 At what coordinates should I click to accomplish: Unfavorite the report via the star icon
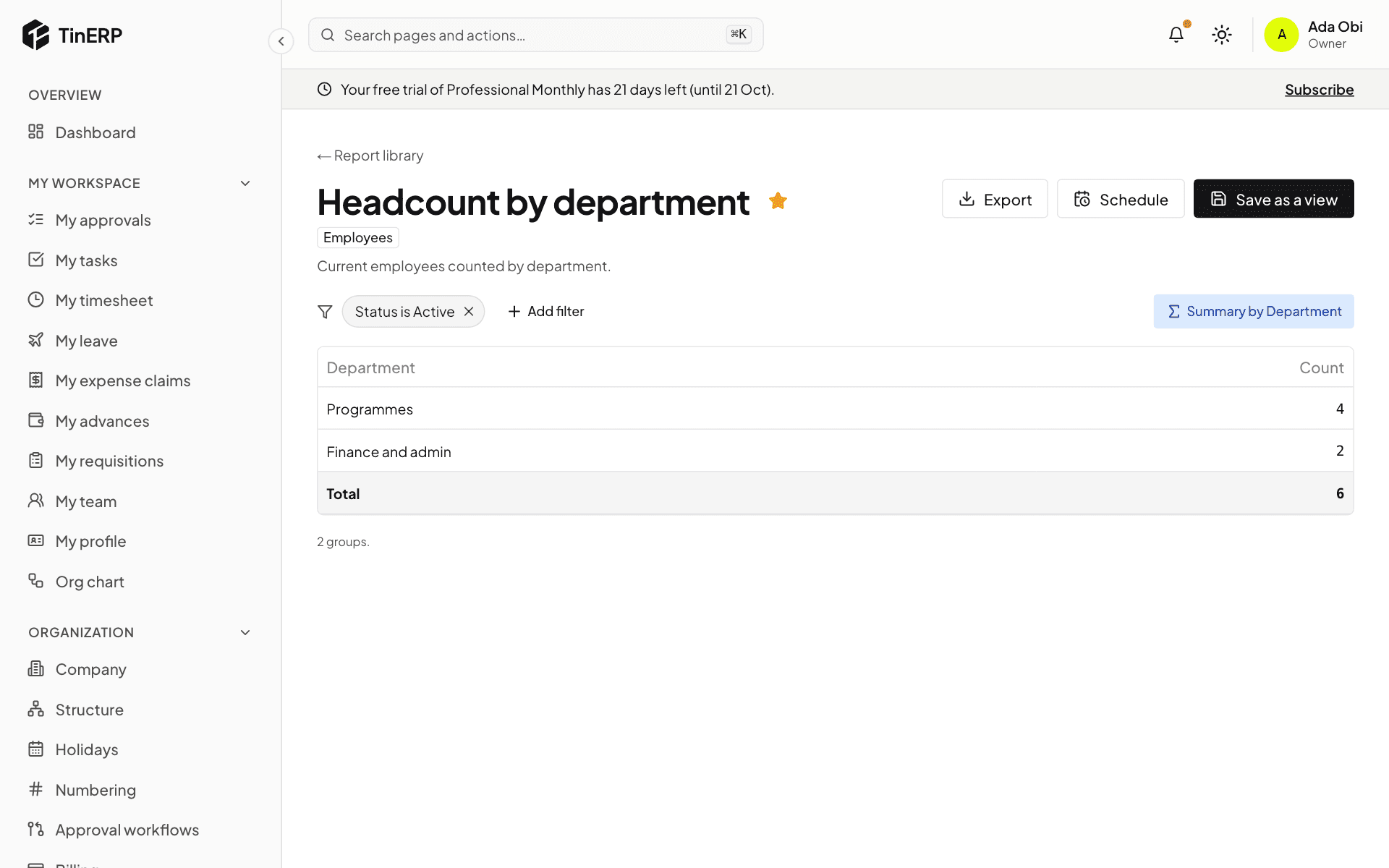pos(778,200)
